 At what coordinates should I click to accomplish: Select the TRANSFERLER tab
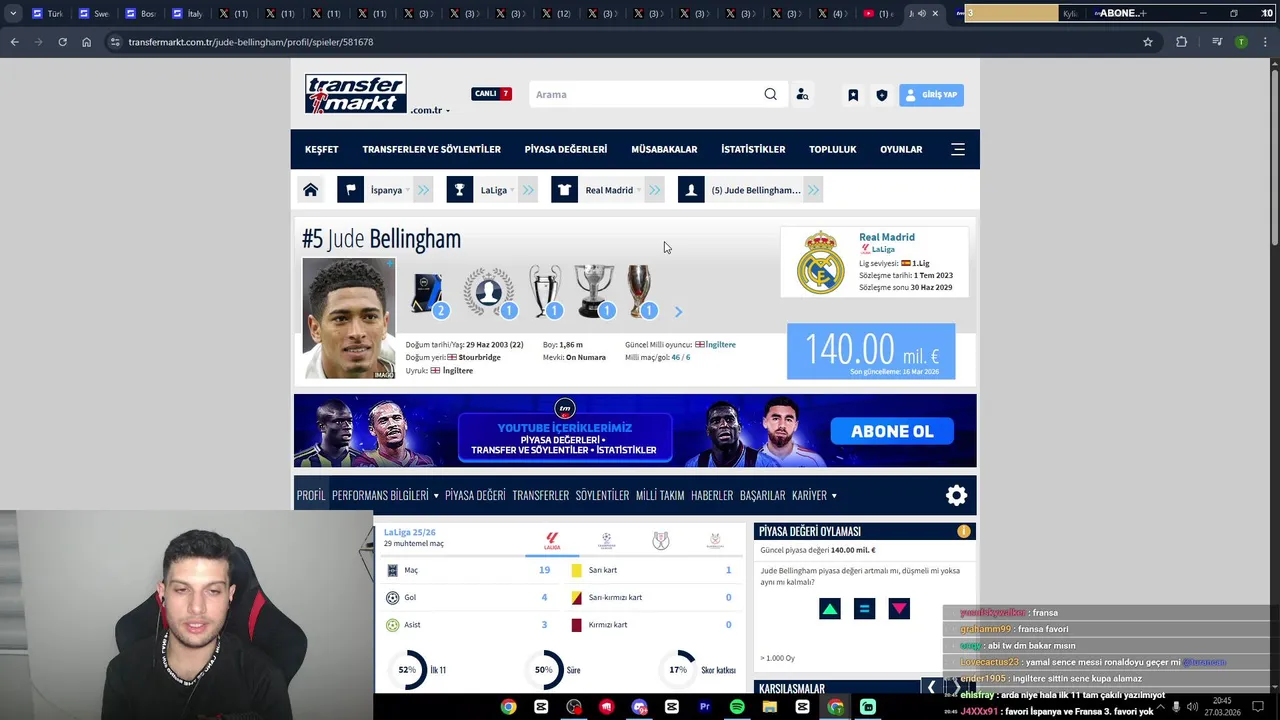click(x=540, y=495)
